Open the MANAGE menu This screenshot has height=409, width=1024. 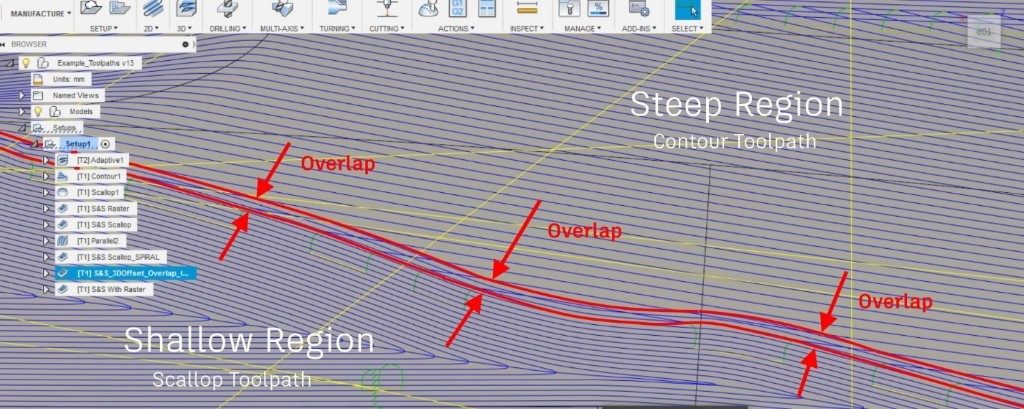pos(583,29)
